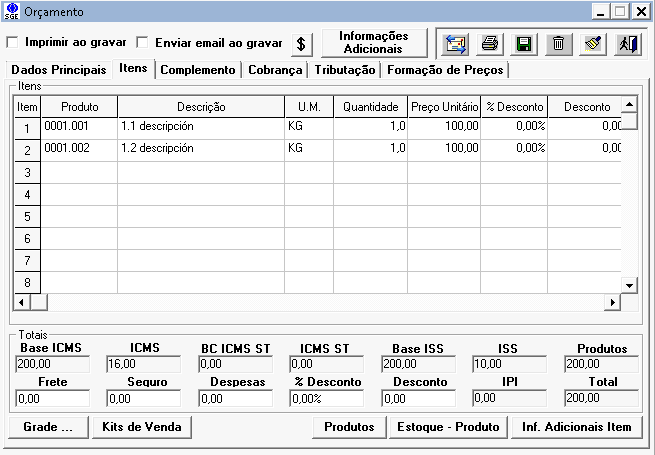Go to the Formação de Preços tab
Viewport: 655px width, 455px height.
445,70
